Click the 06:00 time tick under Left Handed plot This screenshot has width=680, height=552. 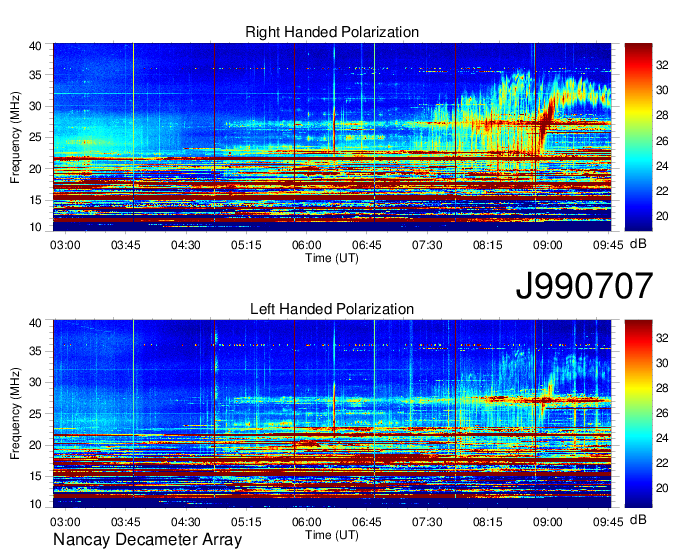307,522
